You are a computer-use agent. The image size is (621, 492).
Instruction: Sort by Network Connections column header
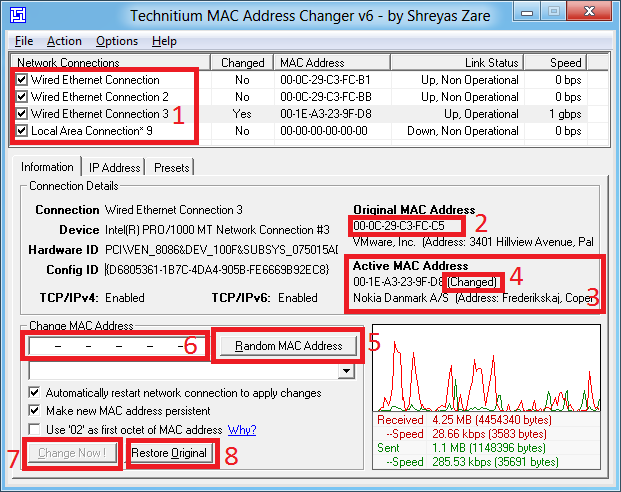coord(111,63)
